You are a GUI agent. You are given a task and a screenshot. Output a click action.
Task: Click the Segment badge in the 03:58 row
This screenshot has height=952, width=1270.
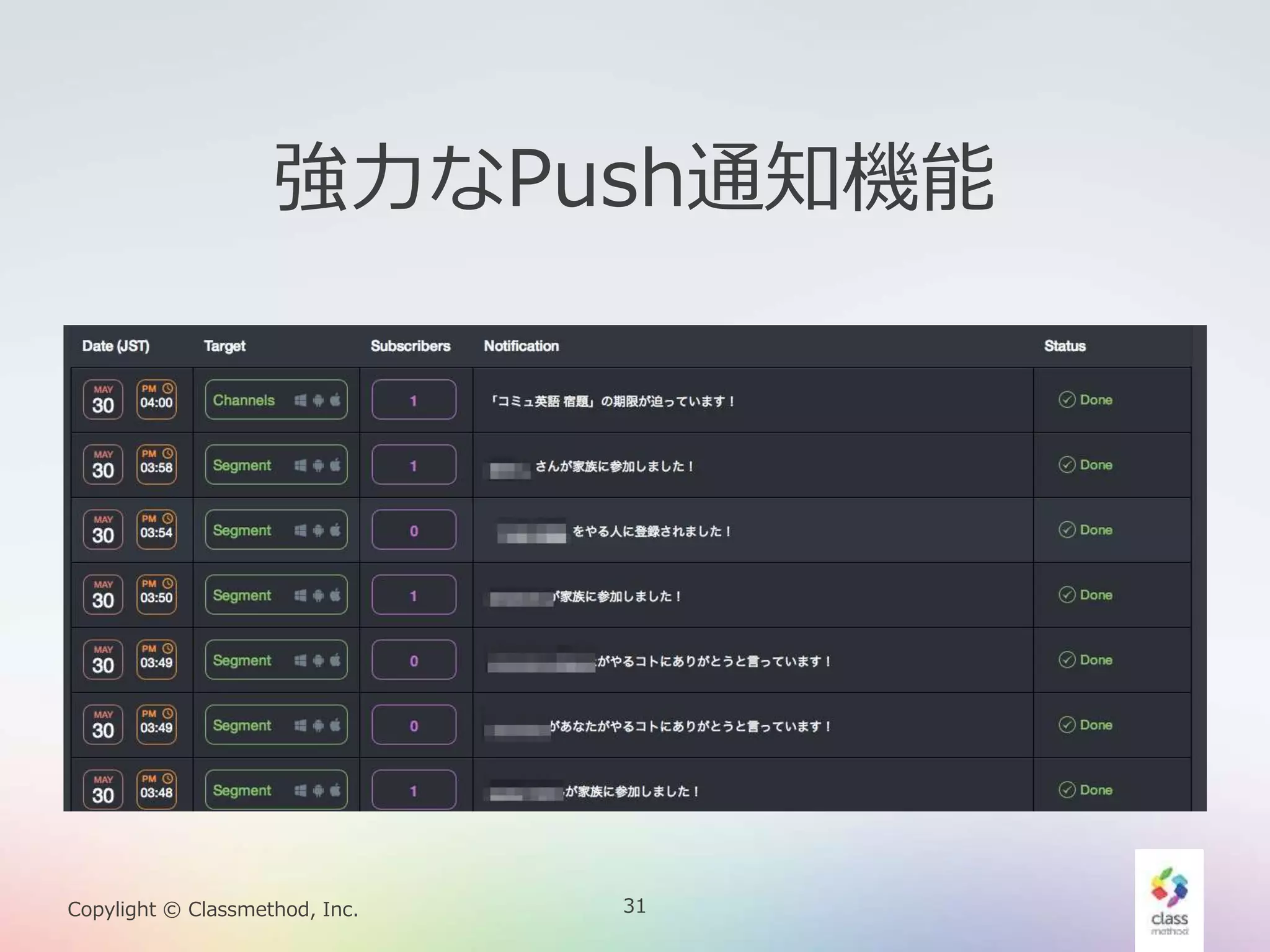tap(276, 465)
